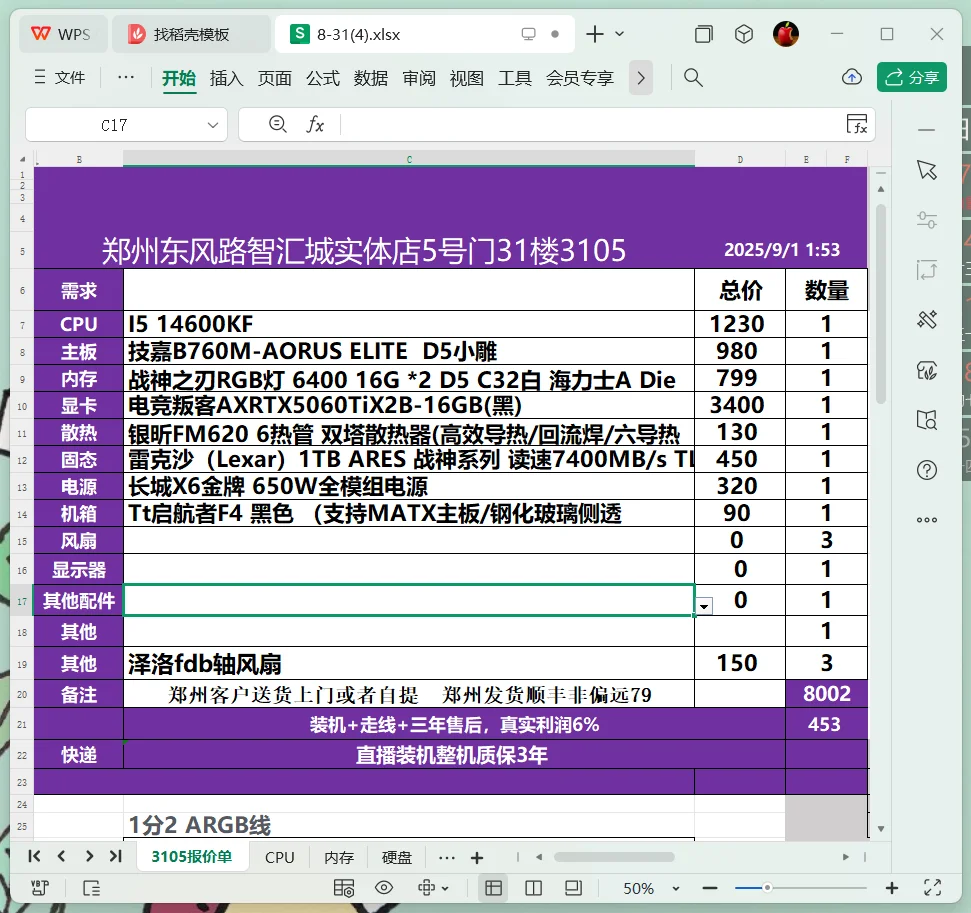This screenshot has height=913, width=971.
Task: Open the 审阅 ribbon tab
Action: click(419, 78)
